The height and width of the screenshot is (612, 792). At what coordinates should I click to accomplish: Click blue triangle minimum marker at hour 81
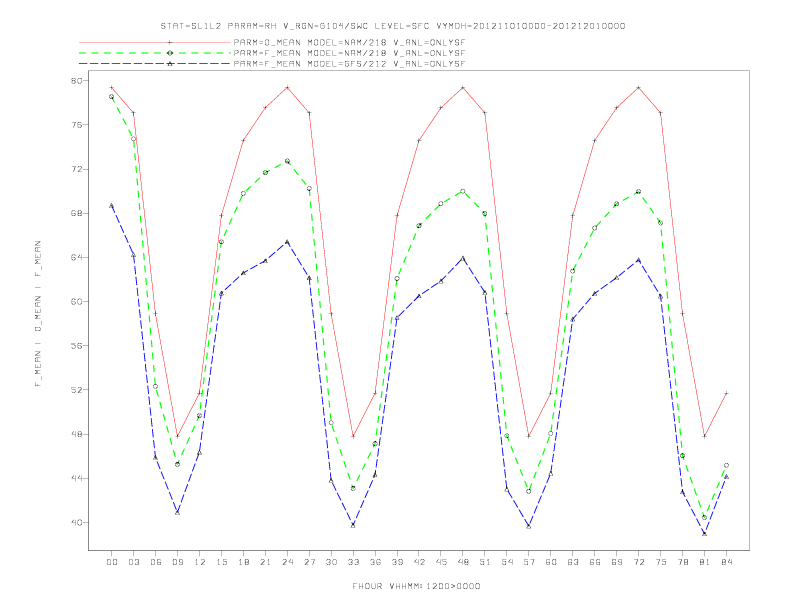pyautogui.click(x=705, y=533)
